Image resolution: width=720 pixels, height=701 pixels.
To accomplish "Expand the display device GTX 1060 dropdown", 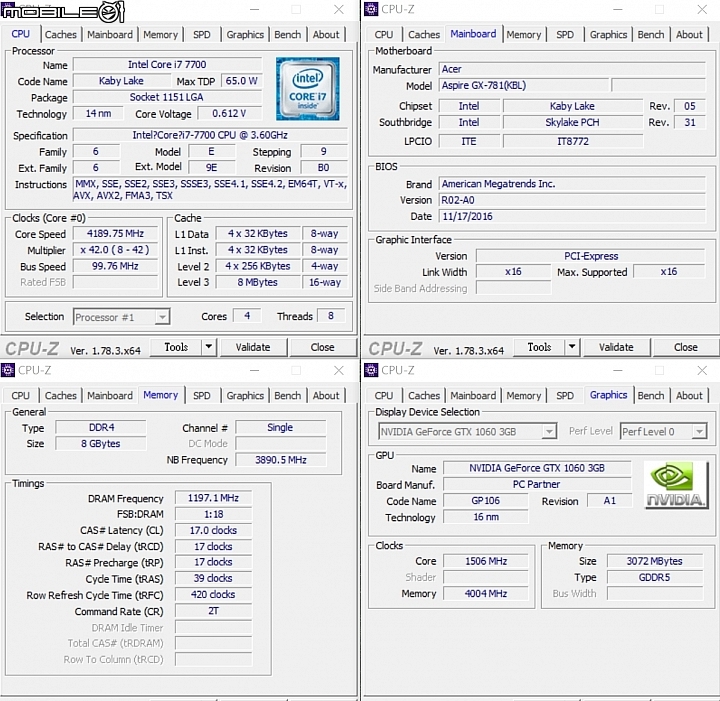I will (549, 432).
